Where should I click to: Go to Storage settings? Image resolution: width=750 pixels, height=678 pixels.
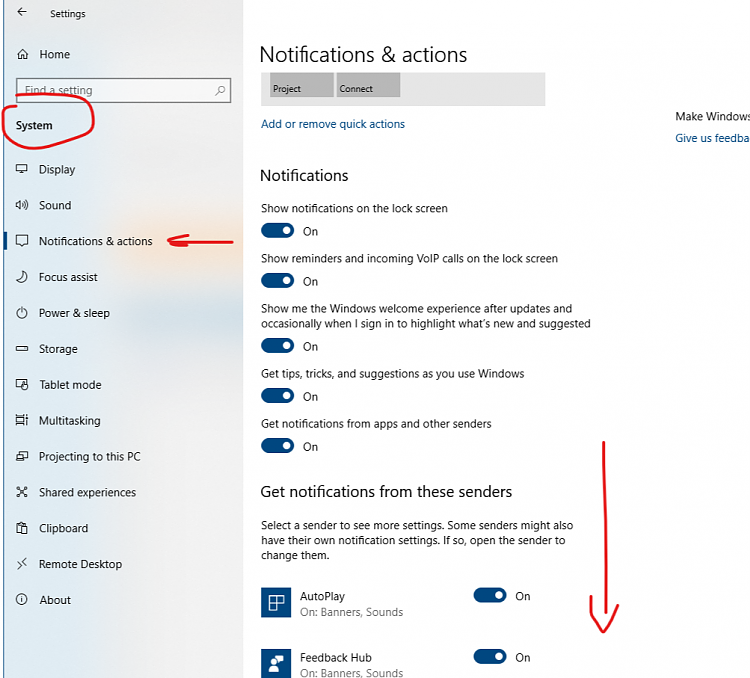(58, 349)
